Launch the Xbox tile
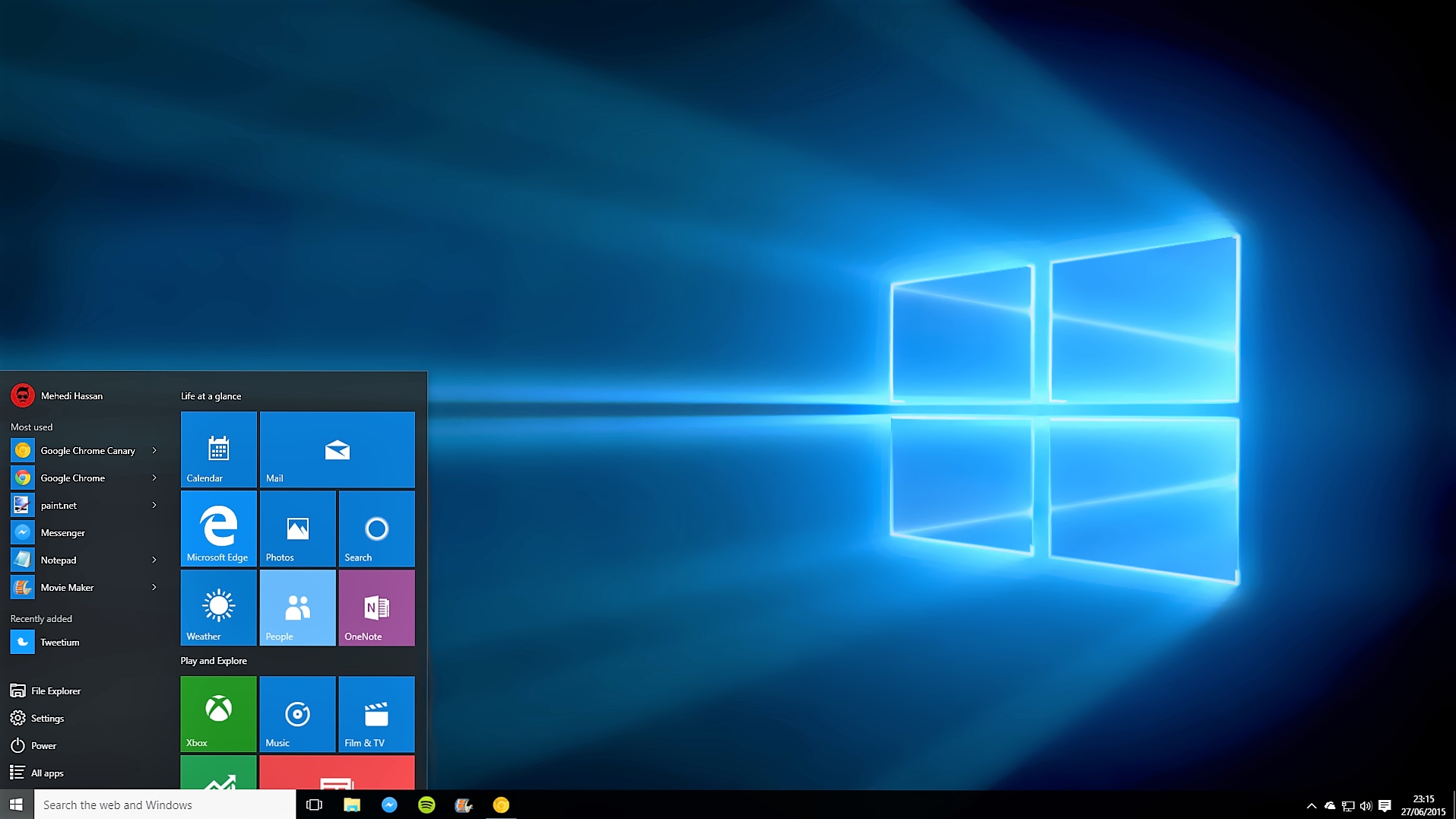 pos(218,714)
